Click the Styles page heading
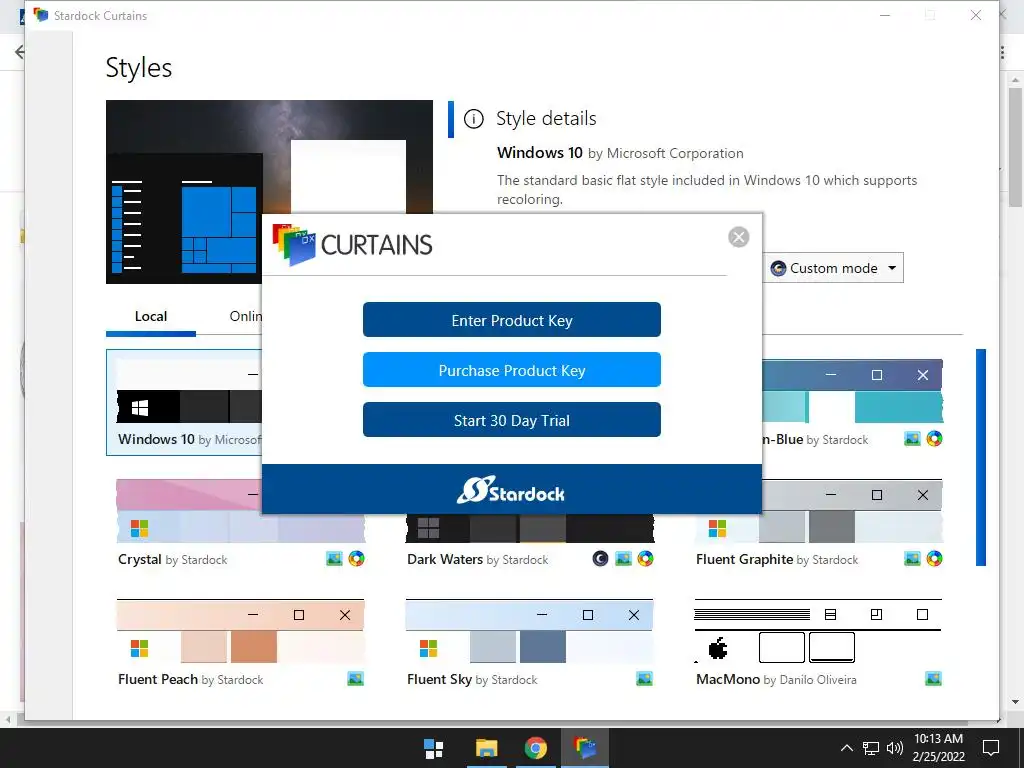 tap(138, 68)
